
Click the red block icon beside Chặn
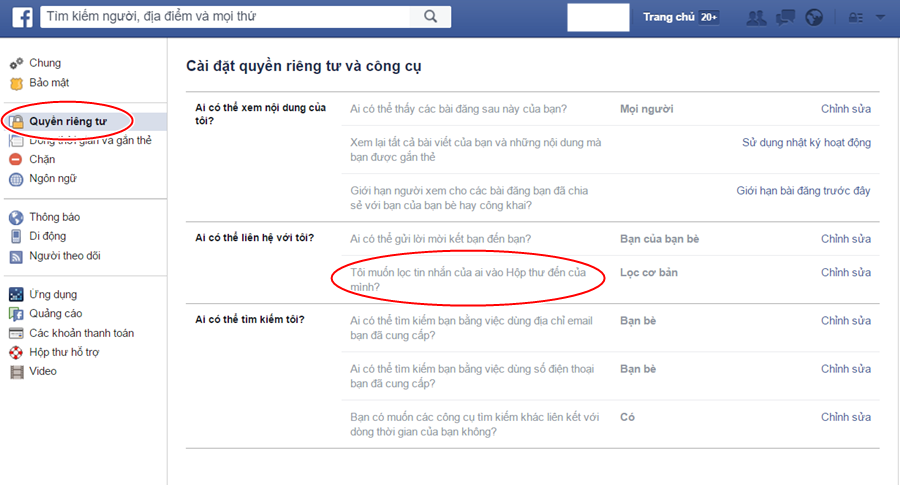[x=16, y=160]
